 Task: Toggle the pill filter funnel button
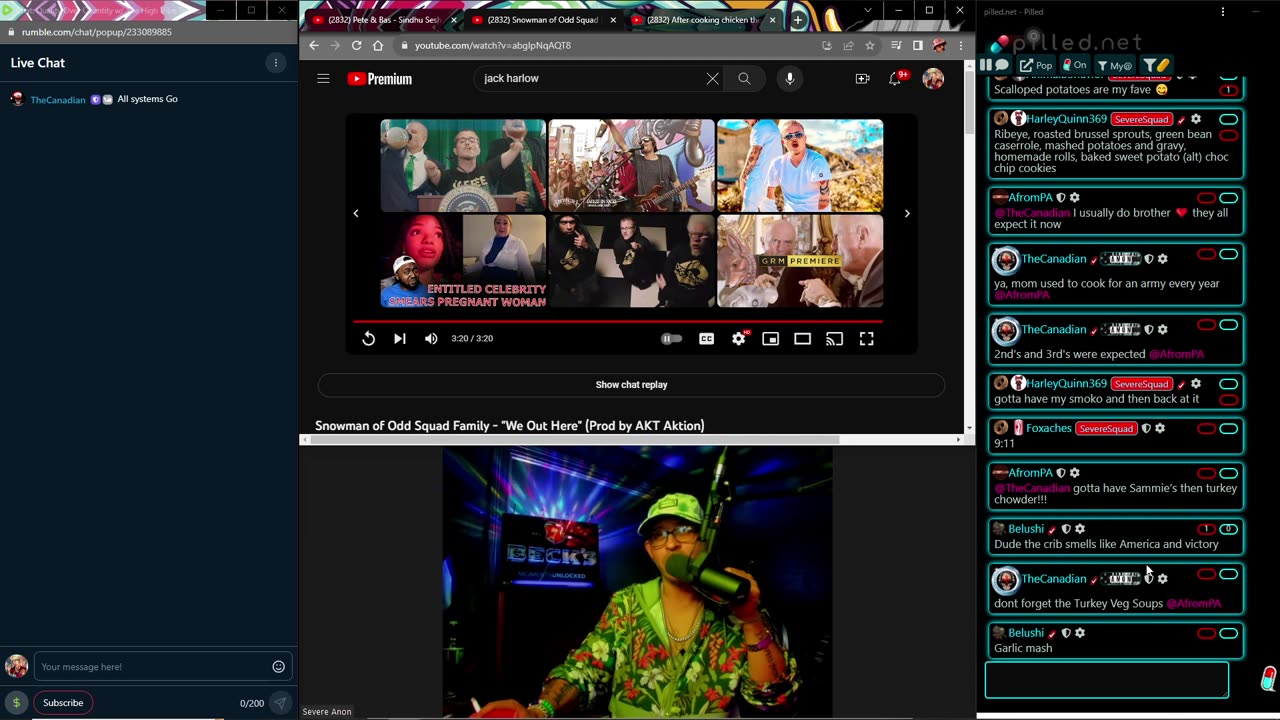click(x=1157, y=65)
